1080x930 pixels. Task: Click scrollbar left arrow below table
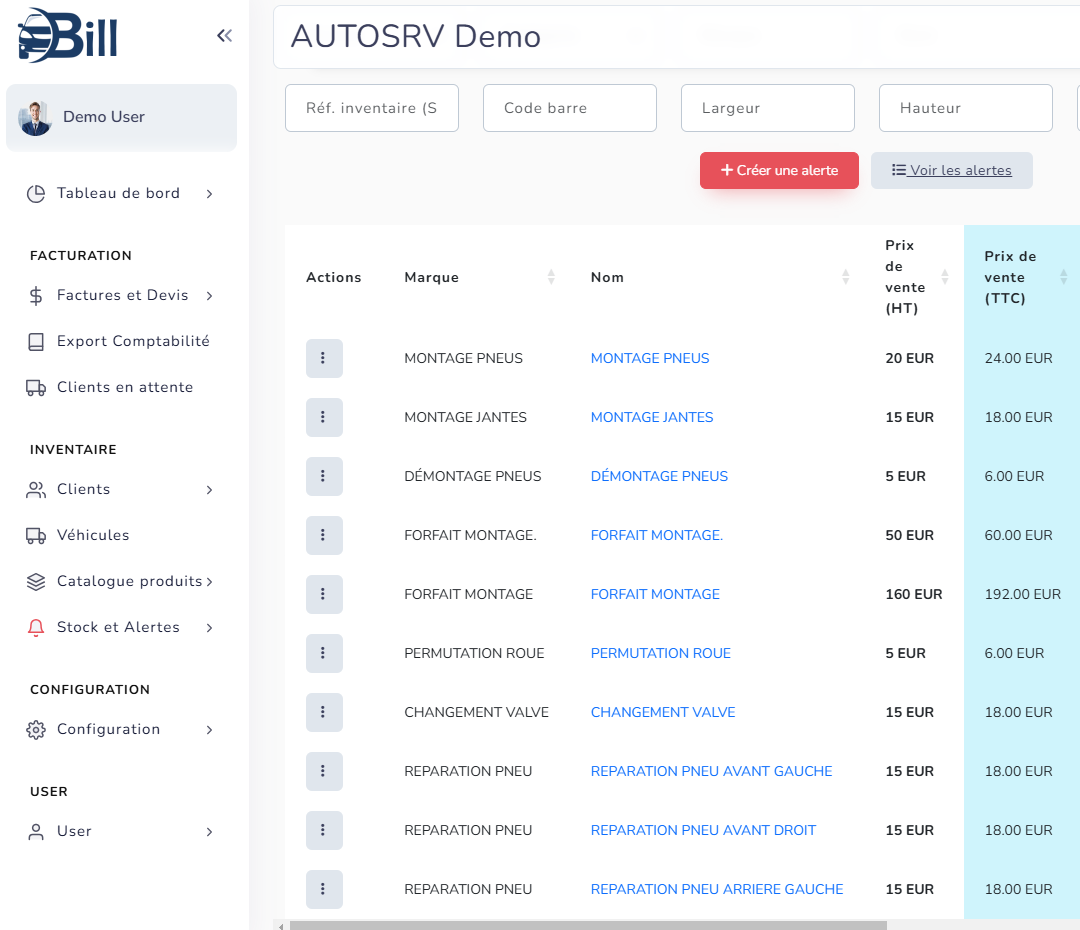tap(280, 926)
